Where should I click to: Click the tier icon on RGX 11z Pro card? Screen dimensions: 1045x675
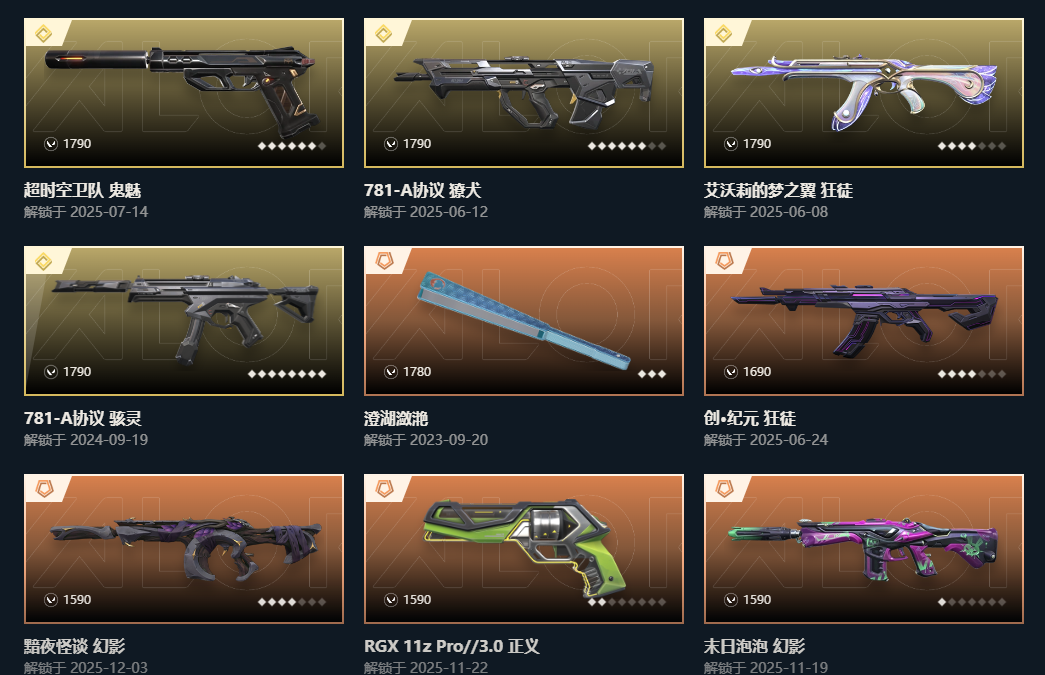pyautogui.click(x=385, y=489)
